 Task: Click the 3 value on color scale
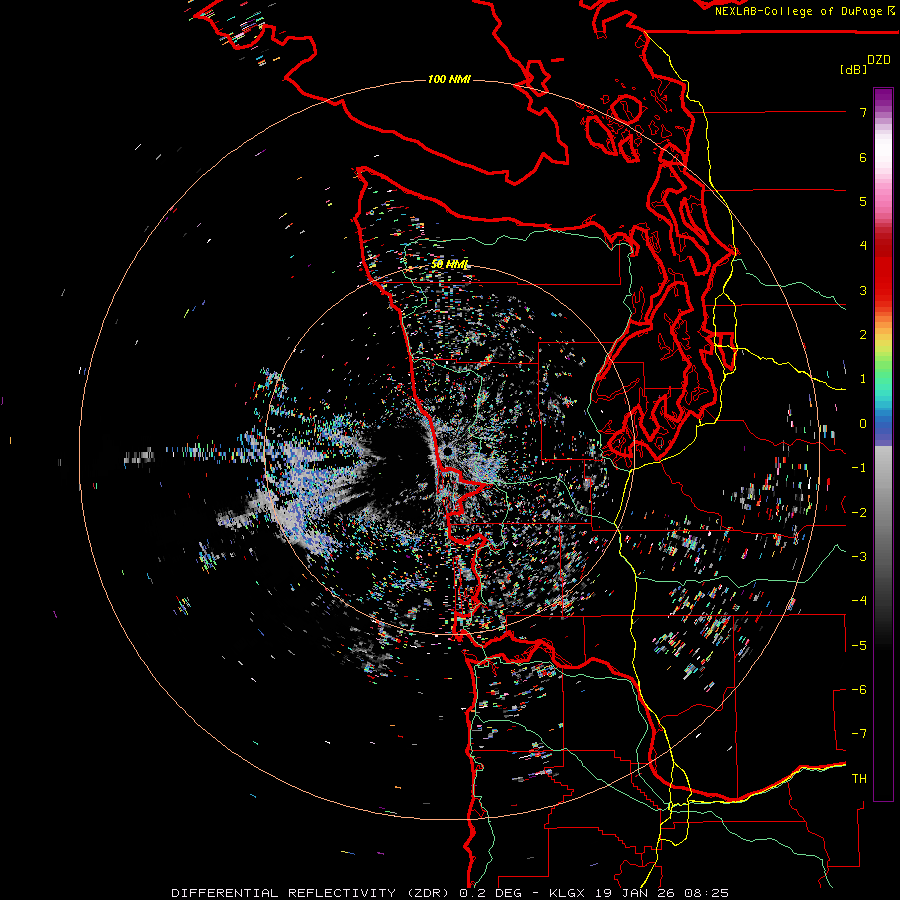(x=863, y=290)
